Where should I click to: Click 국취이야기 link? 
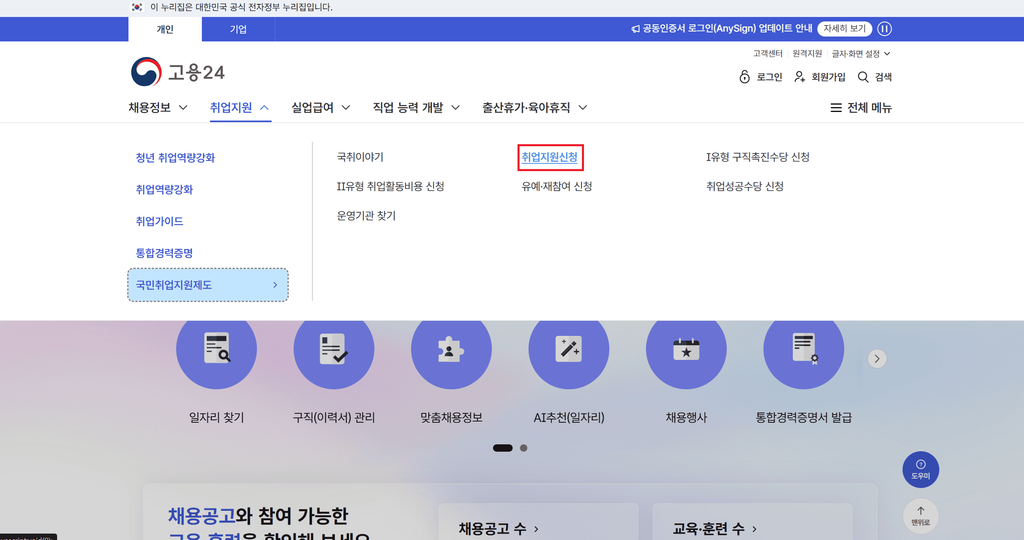pos(360,157)
